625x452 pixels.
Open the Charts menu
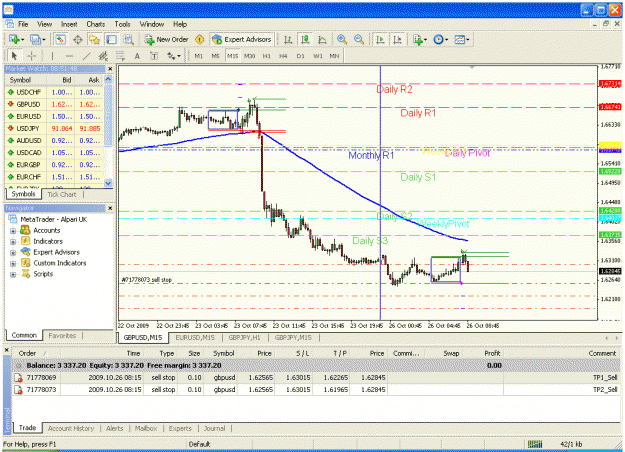(x=96, y=24)
